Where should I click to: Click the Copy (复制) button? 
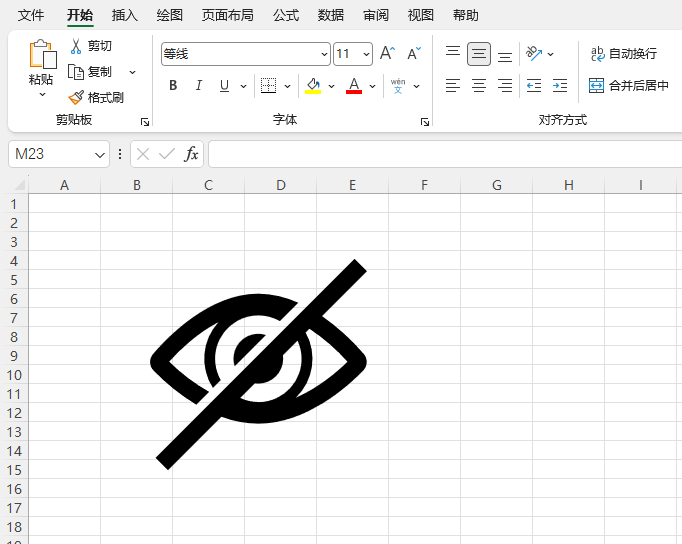point(90,72)
